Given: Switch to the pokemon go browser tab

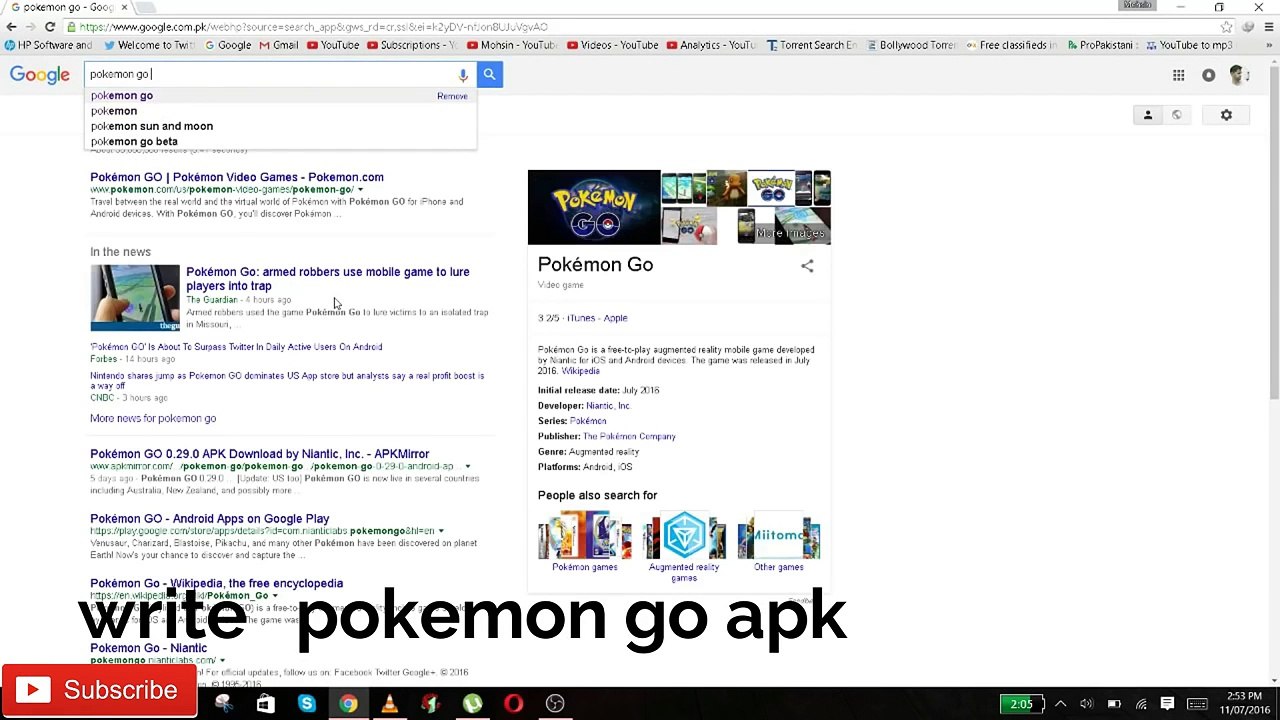Looking at the screenshot, I should [x=66, y=7].
